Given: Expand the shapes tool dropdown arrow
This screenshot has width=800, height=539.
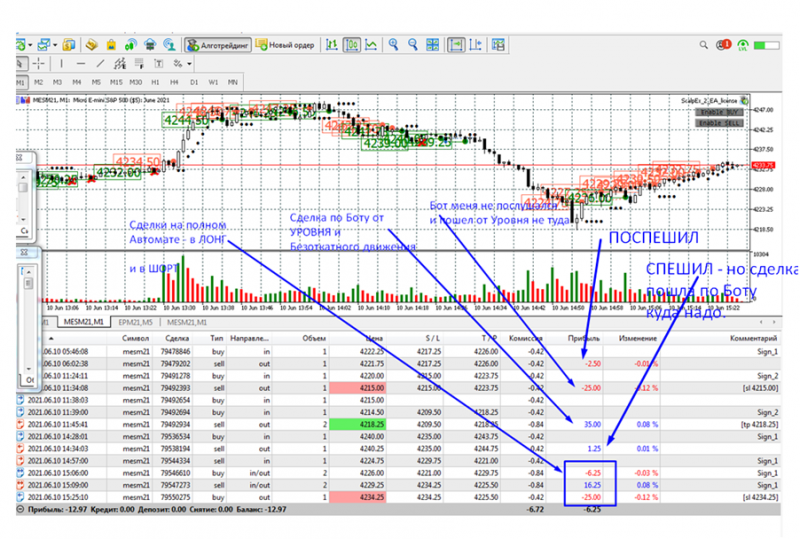Looking at the screenshot, I should [189, 64].
